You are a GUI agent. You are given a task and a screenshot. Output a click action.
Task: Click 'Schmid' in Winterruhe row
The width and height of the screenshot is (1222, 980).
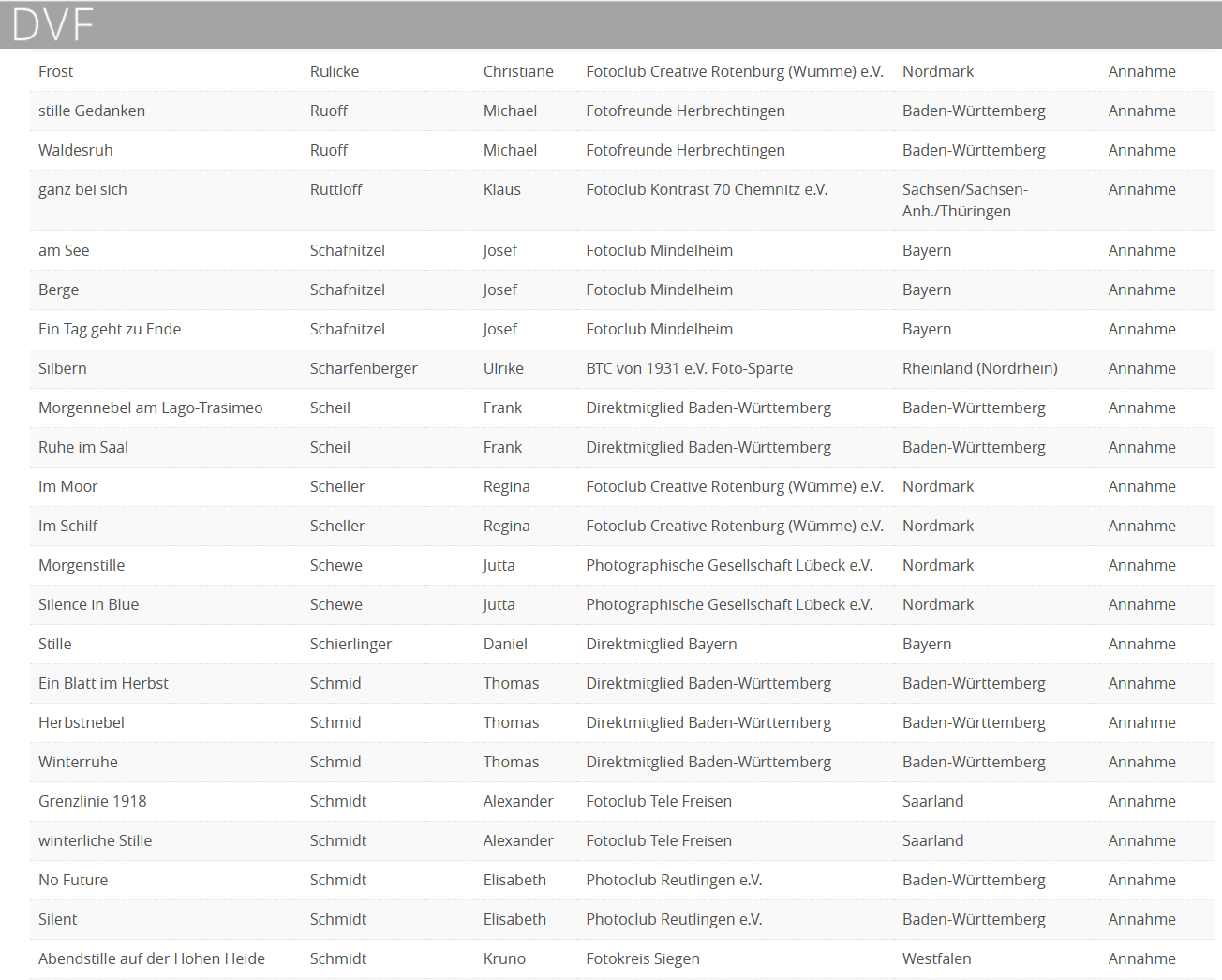tap(335, 762)
